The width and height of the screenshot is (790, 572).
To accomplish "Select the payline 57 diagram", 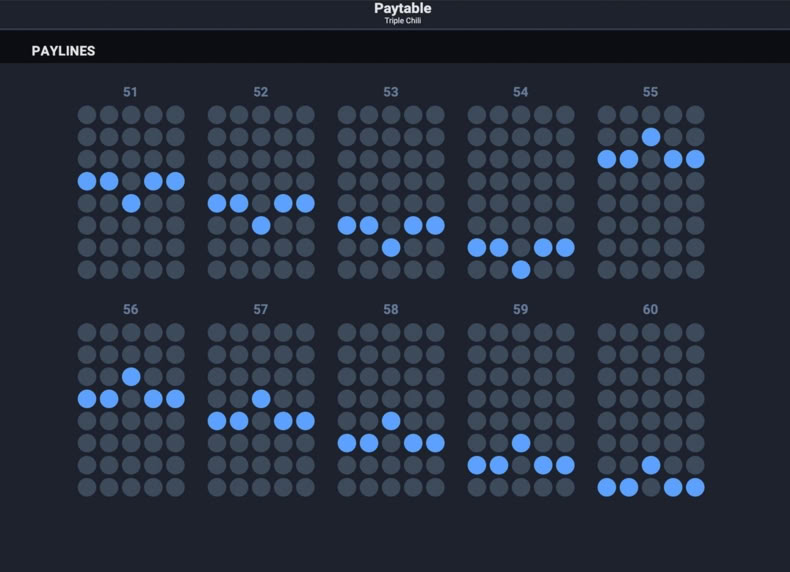I will [261, 410].
